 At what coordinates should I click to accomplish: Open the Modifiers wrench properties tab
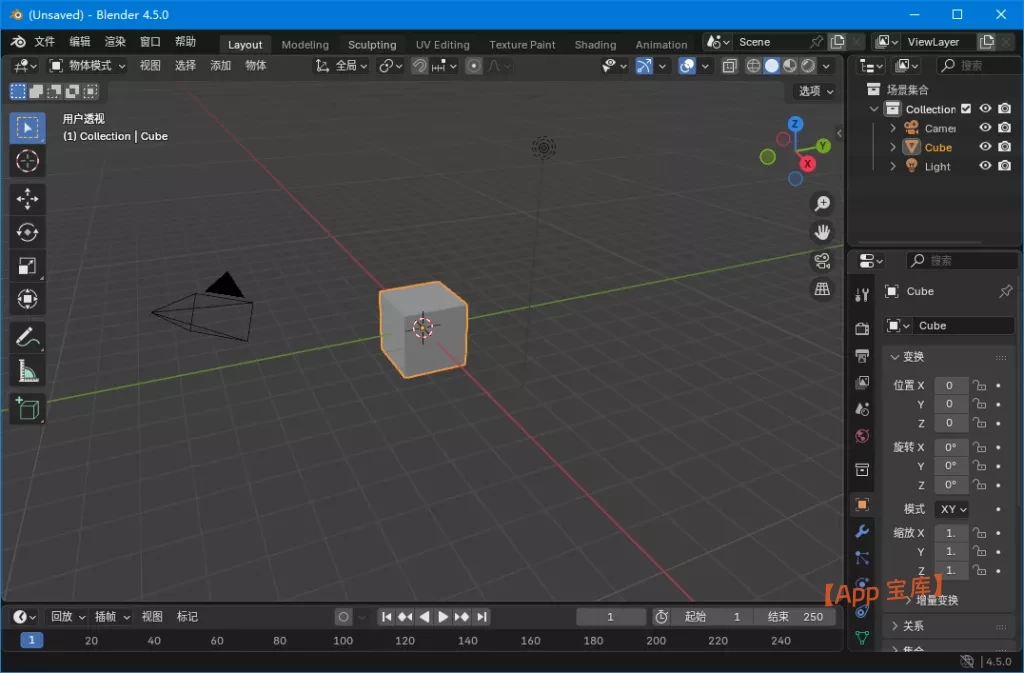(x=862, y=531)
